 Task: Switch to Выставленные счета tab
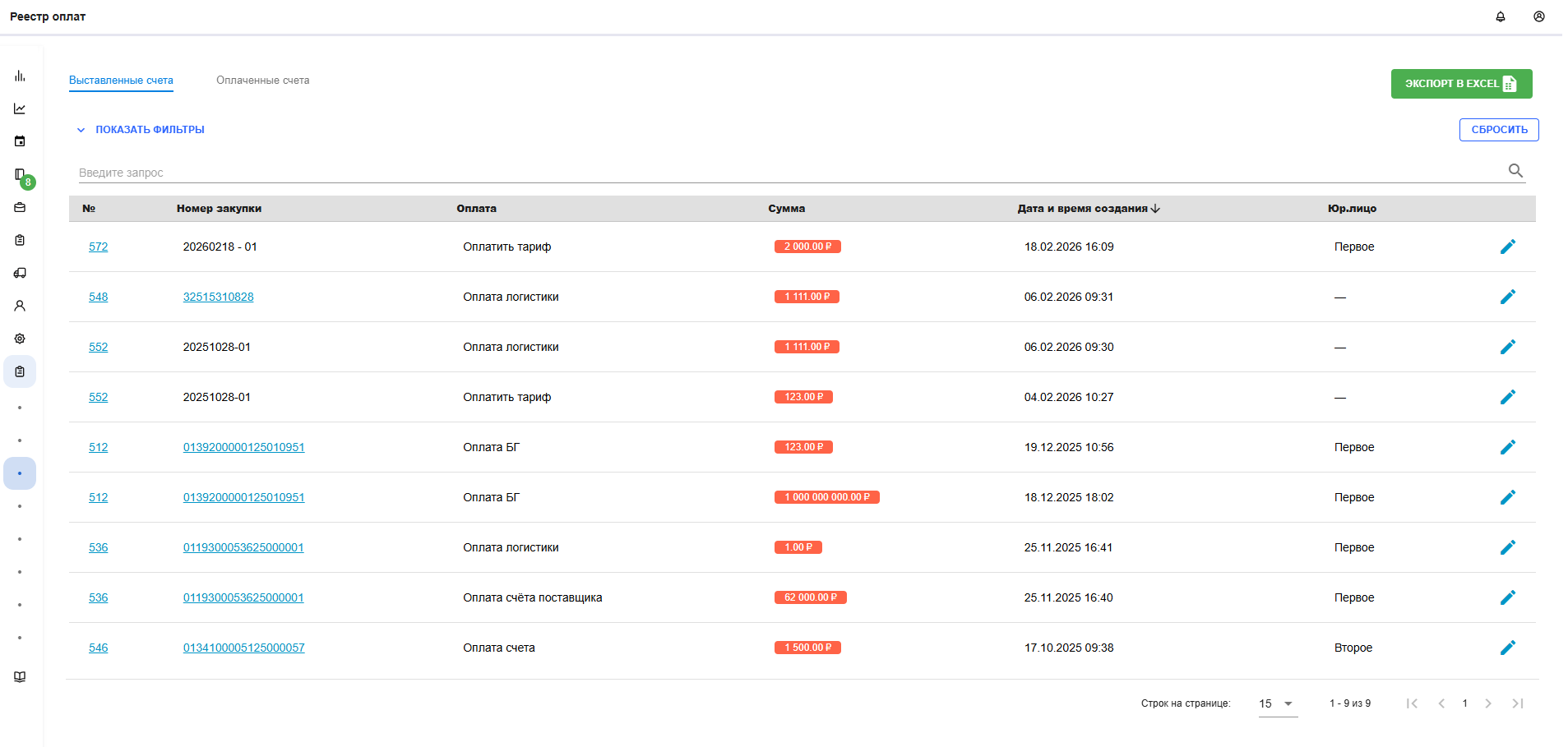pyautogui.click(x=121, y=81)
